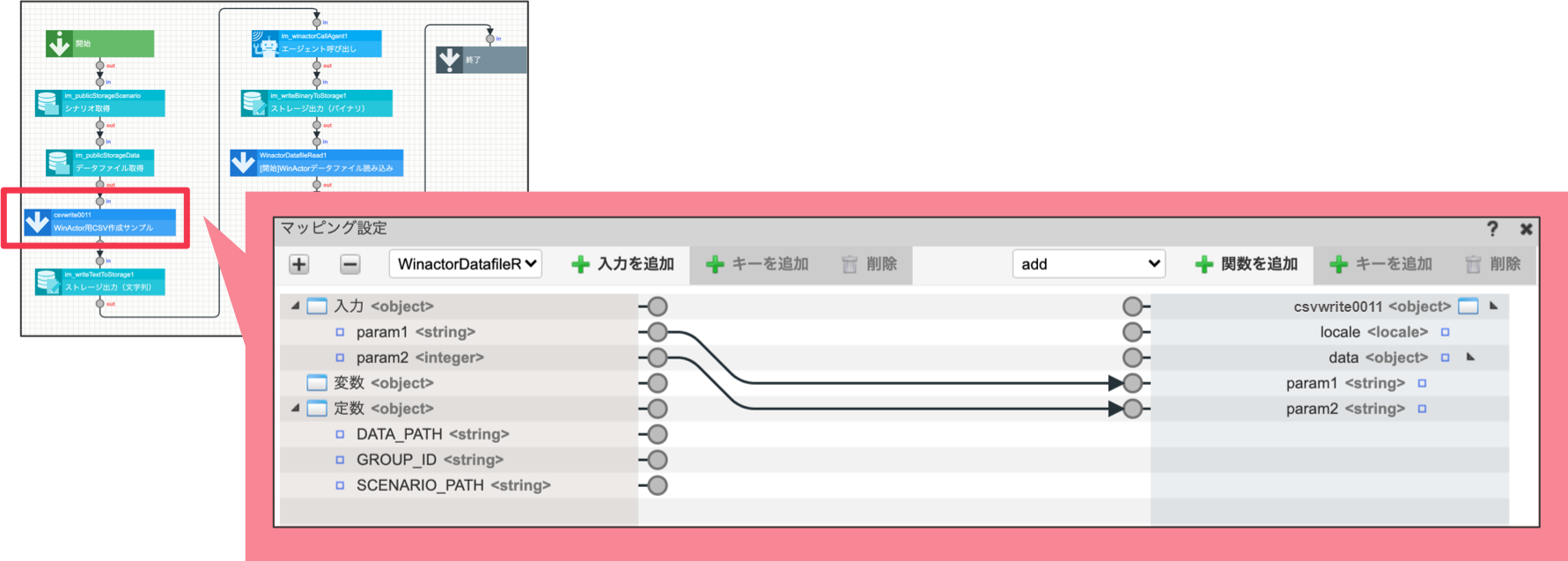Viewport: 1568px width, 561px height.
Task: Click the text storage output node icon
Action: click(48, 282)
